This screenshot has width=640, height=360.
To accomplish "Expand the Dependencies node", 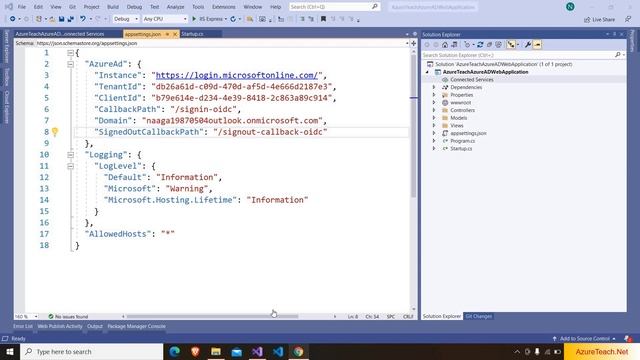I will [x=434, y=87].
